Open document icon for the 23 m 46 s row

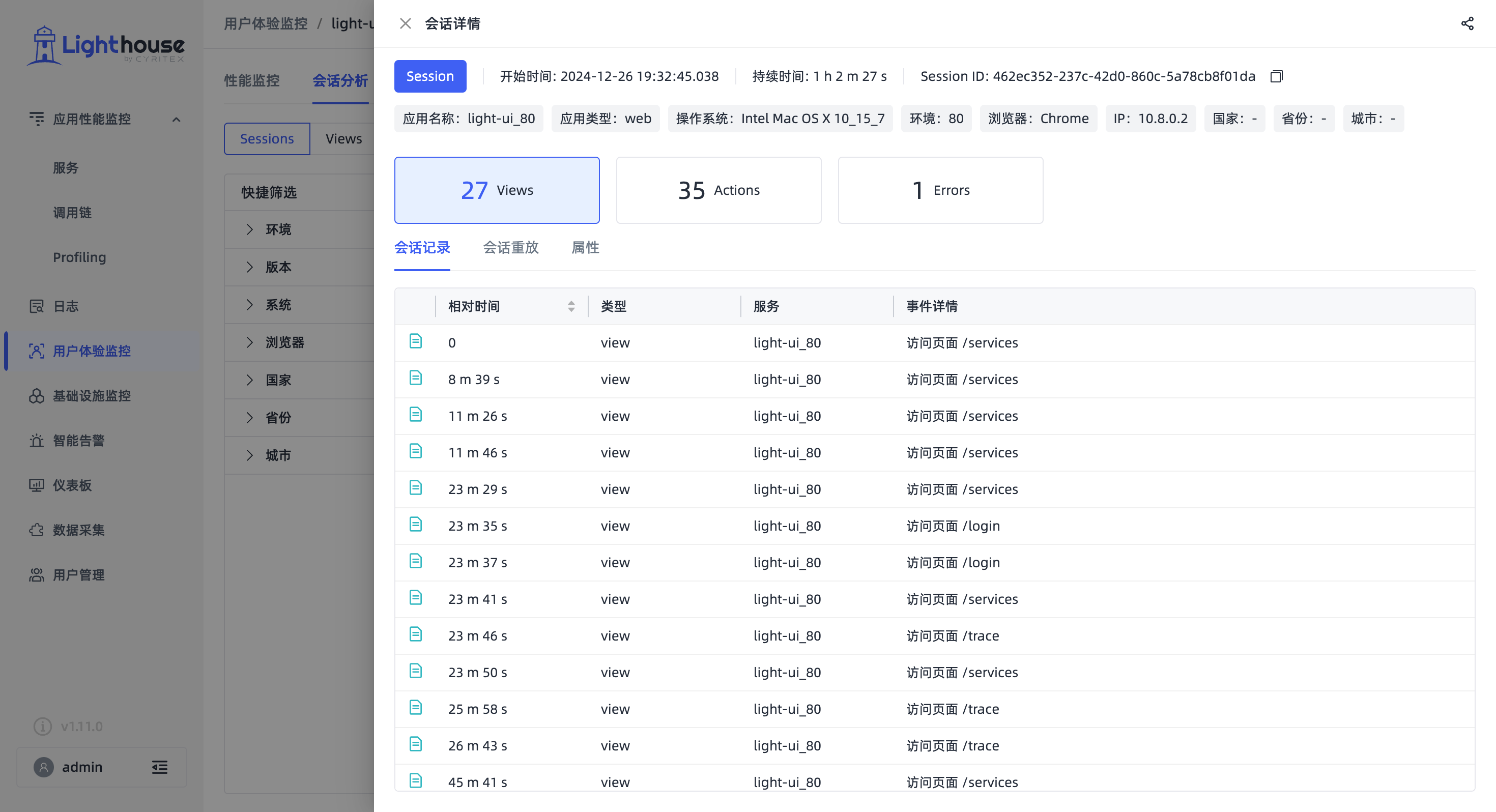pyautogui.click(x=415, y=634)
